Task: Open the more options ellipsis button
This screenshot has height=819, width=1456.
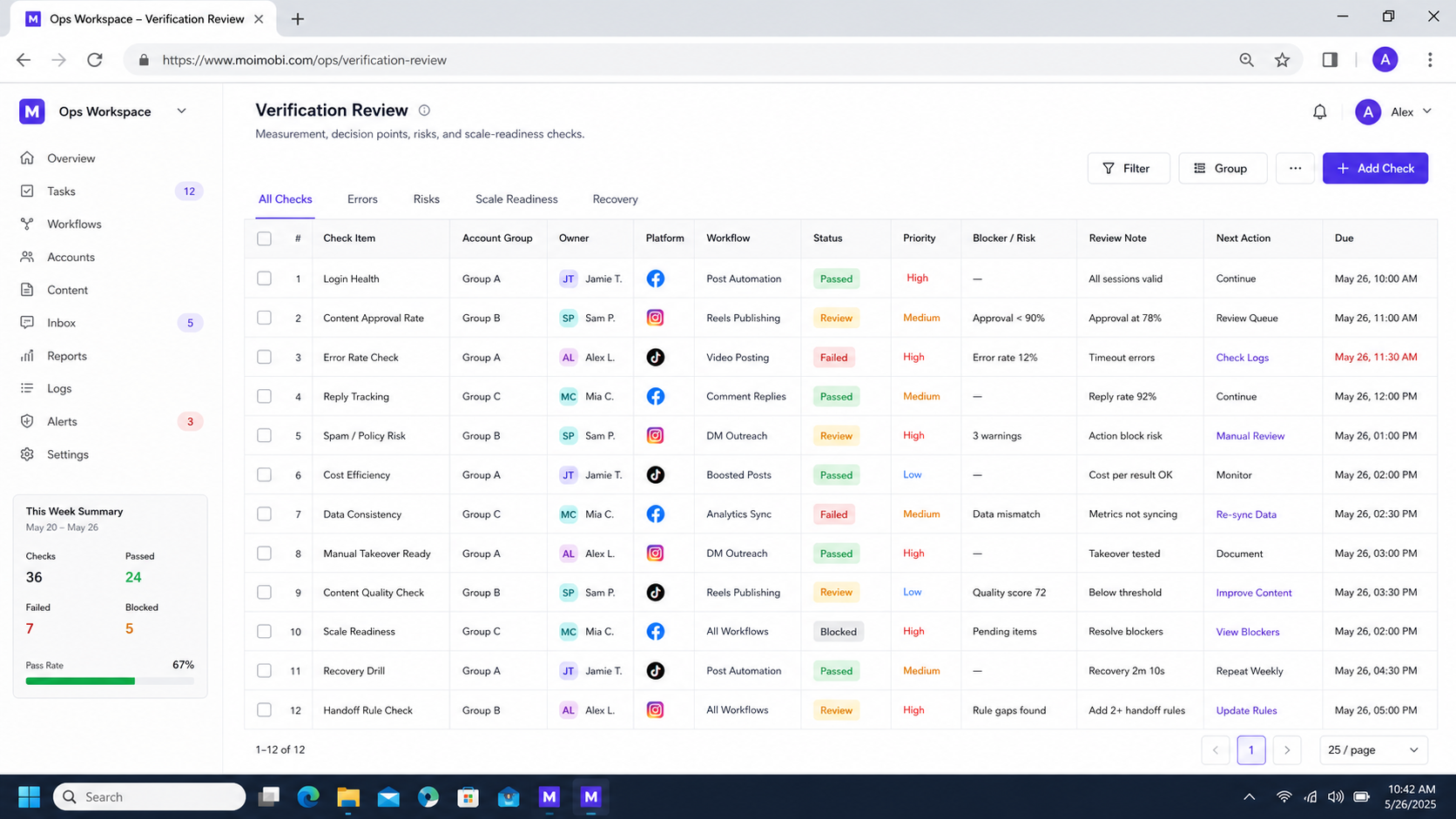Action: pos(1295,168)
